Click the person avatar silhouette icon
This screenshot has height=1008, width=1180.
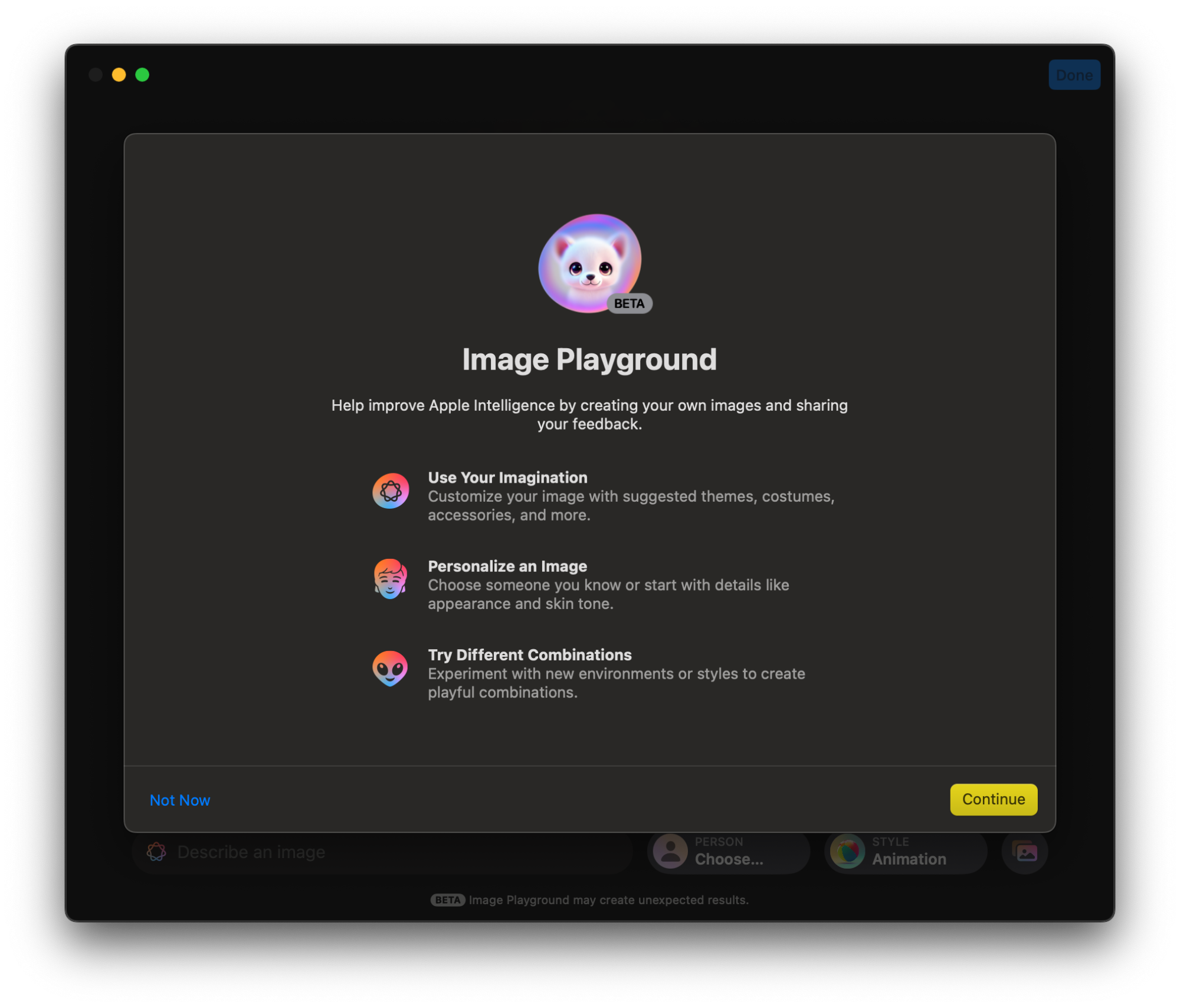click(x=670, y=852)
